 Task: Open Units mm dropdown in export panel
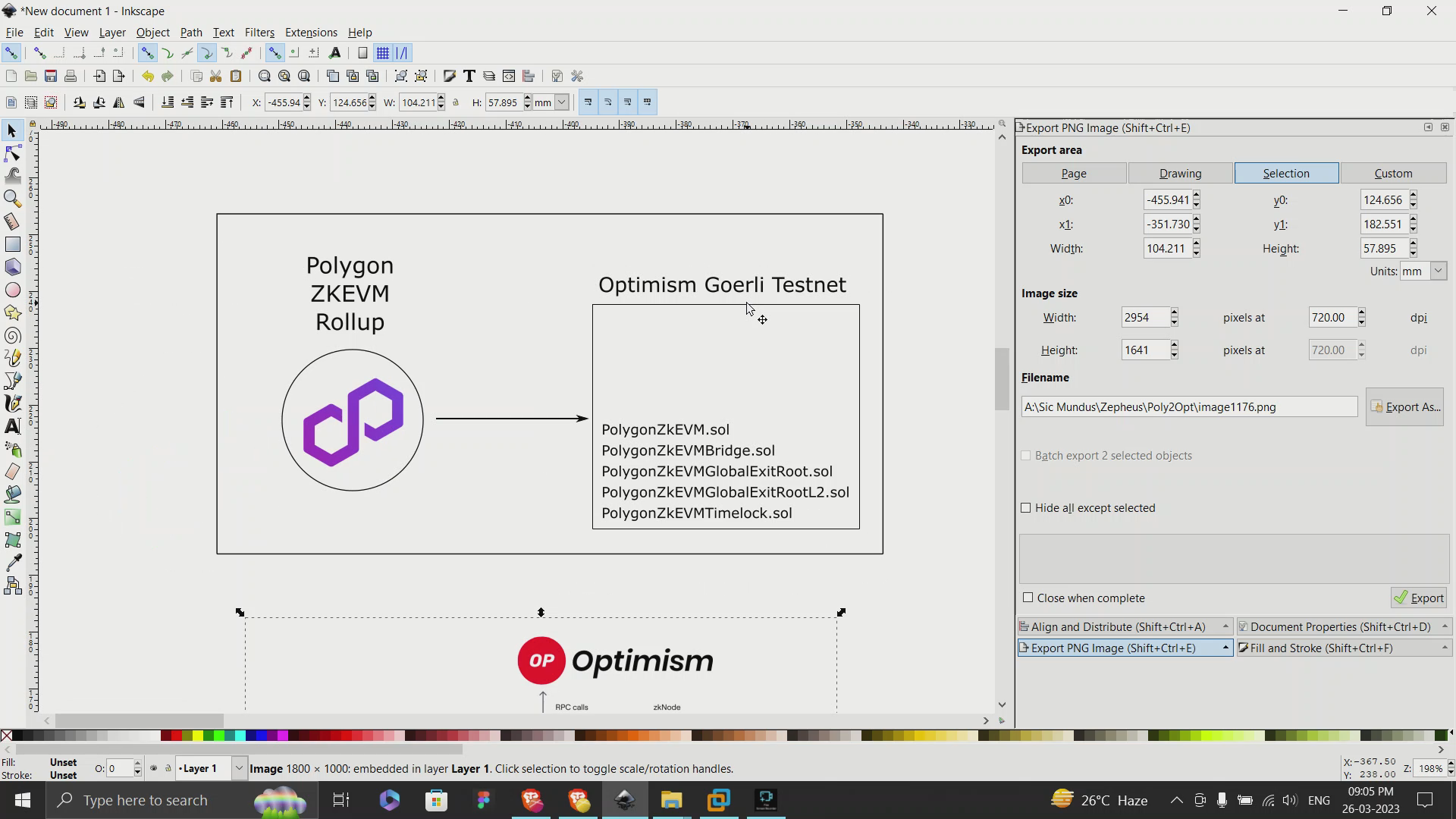click(x=1439, y=271)
